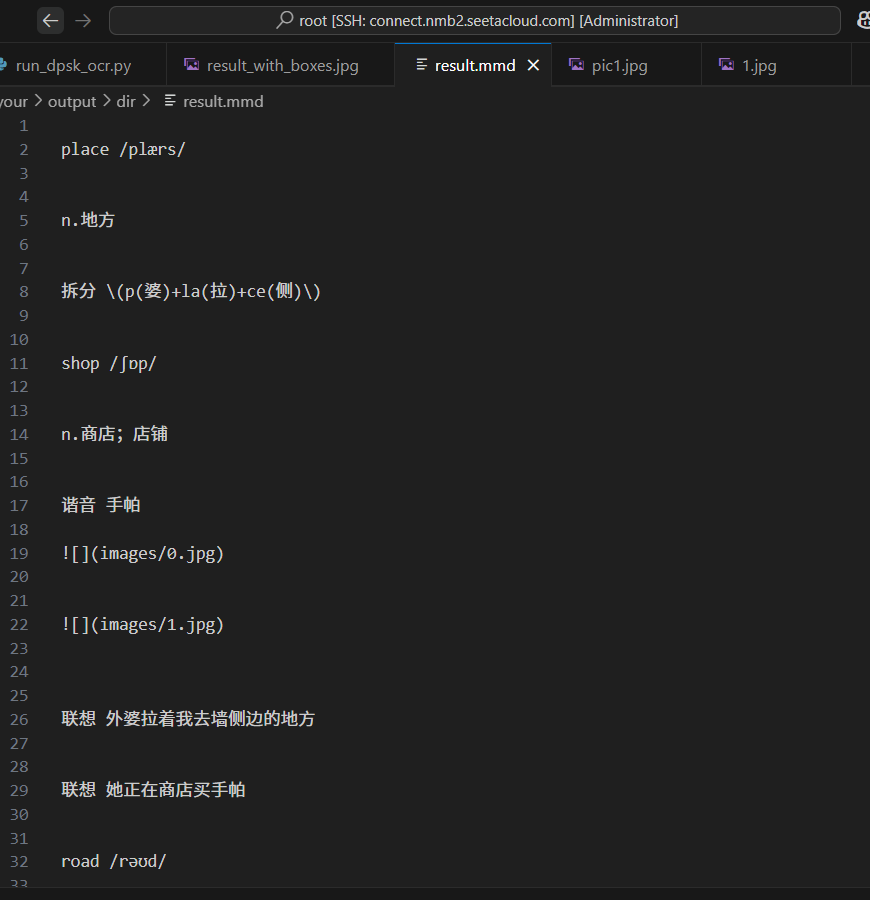Switch to the pic1.jpg tab
The image size is (870, 900).
(615, 64)
